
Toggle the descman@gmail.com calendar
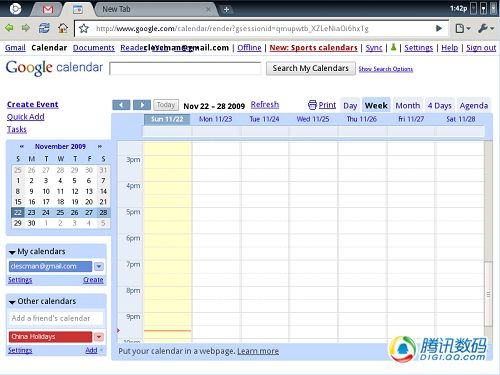click(50, 266)
